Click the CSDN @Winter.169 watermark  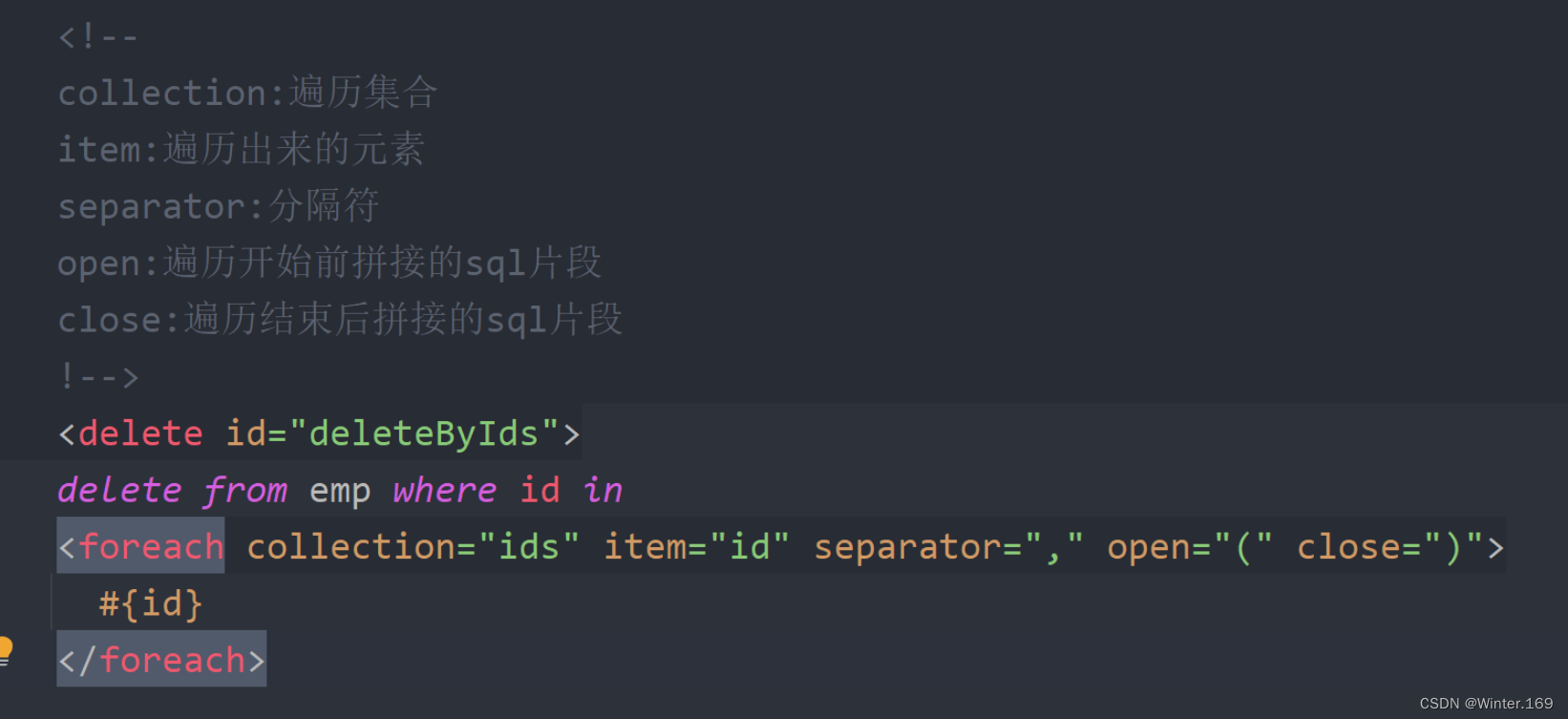(1486, 704)
